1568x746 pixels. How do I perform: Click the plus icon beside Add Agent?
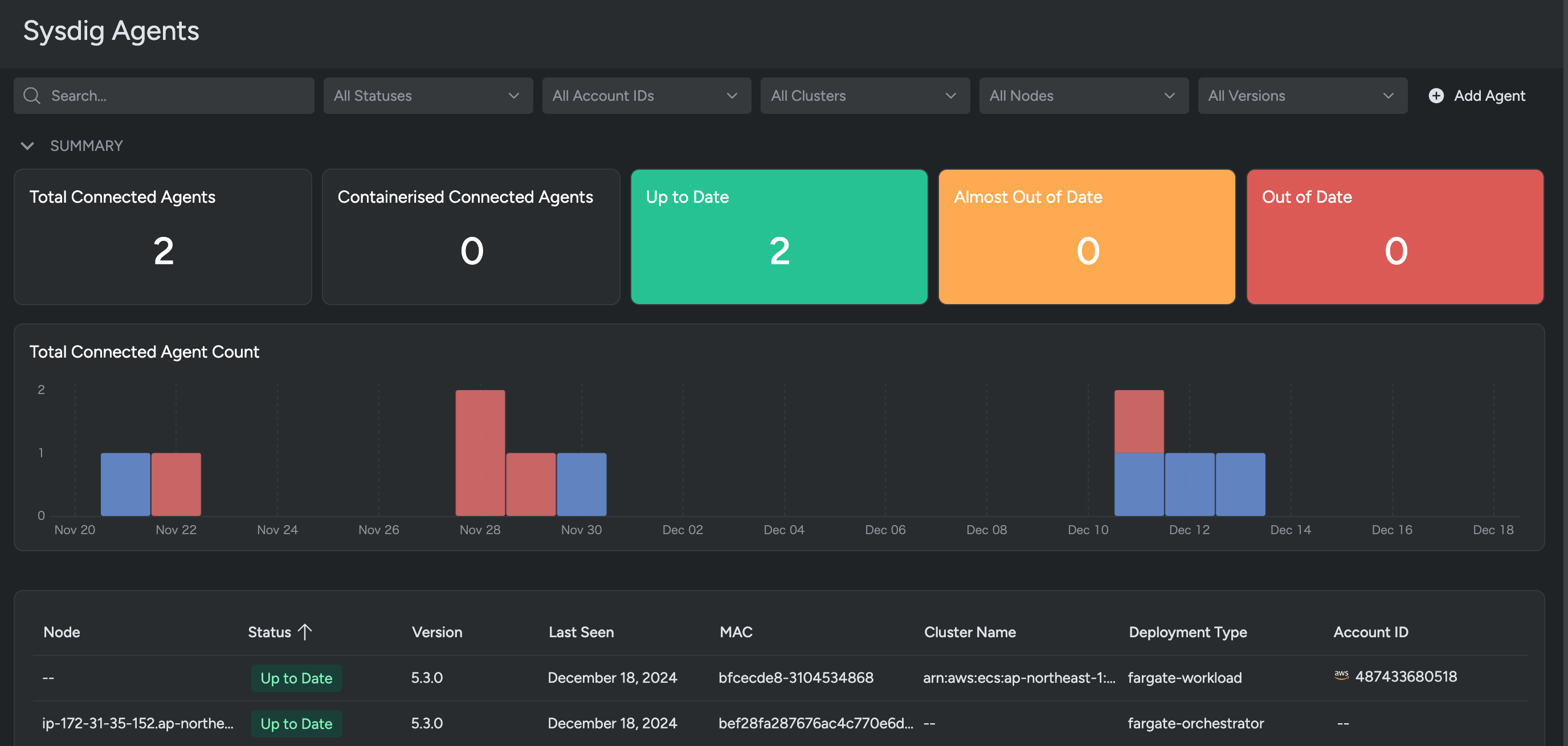(1436, 96)
